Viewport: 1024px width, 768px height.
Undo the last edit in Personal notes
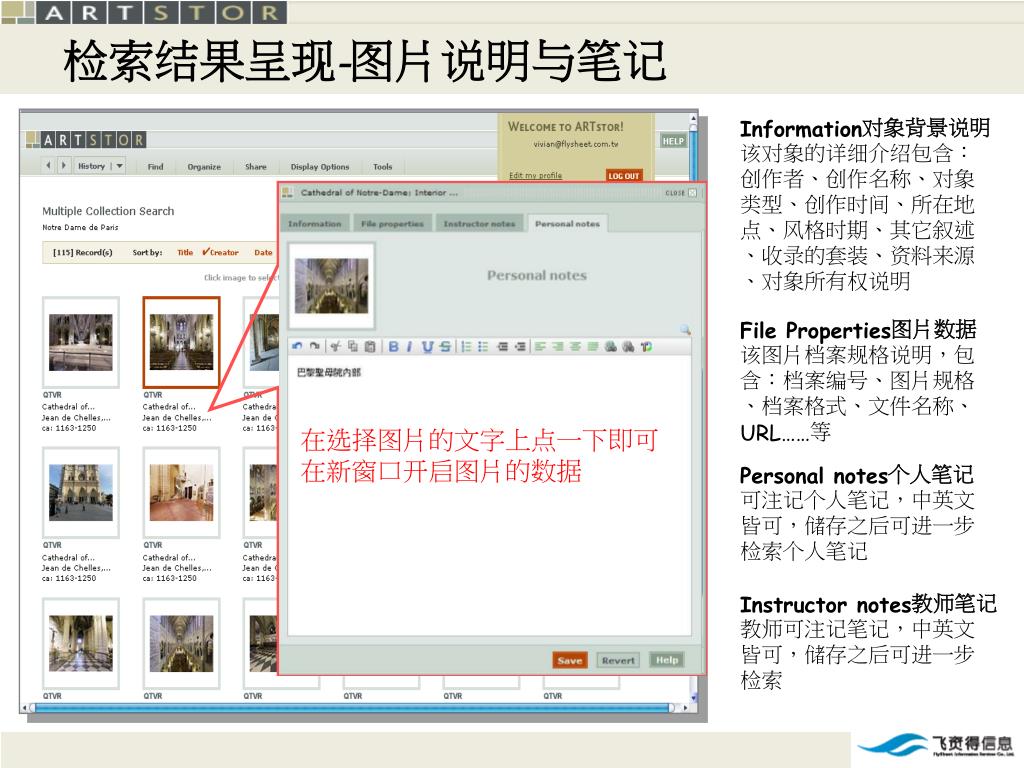[x=297, y=346]
